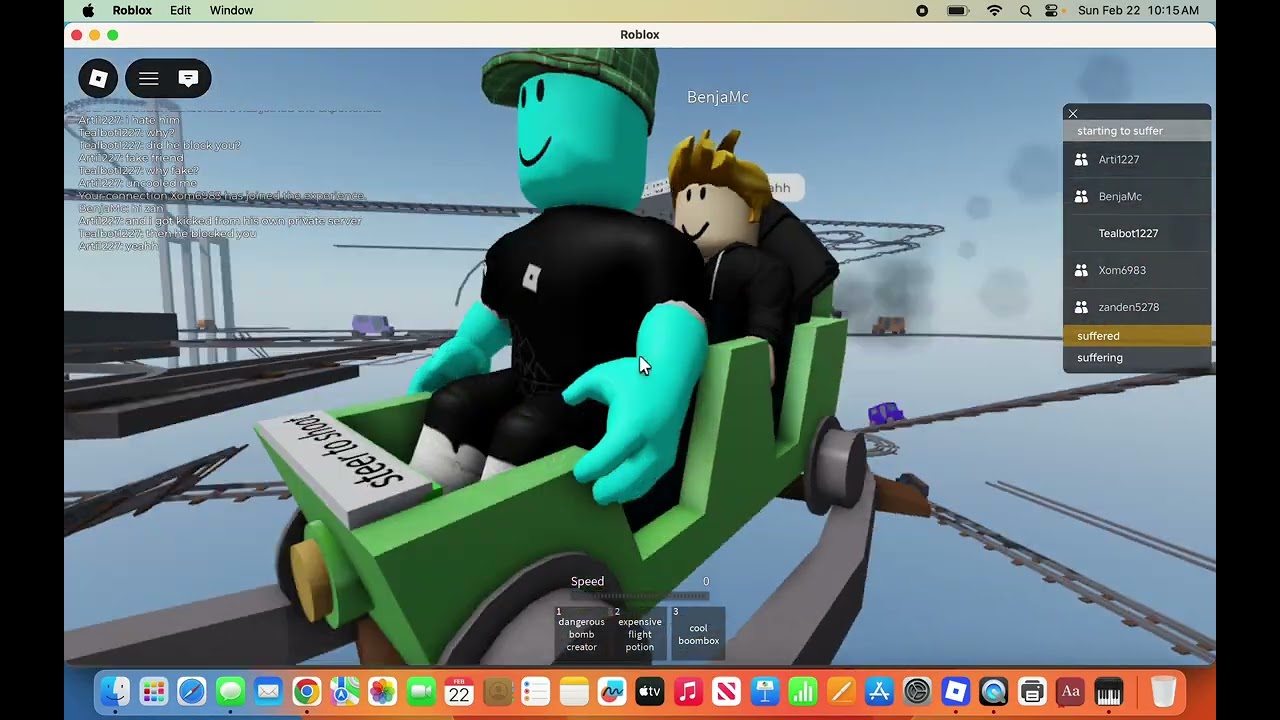Screen dimensions: 1280x720
Task: Equip the dangerous bomb creator tool
Action: (581, 632)
